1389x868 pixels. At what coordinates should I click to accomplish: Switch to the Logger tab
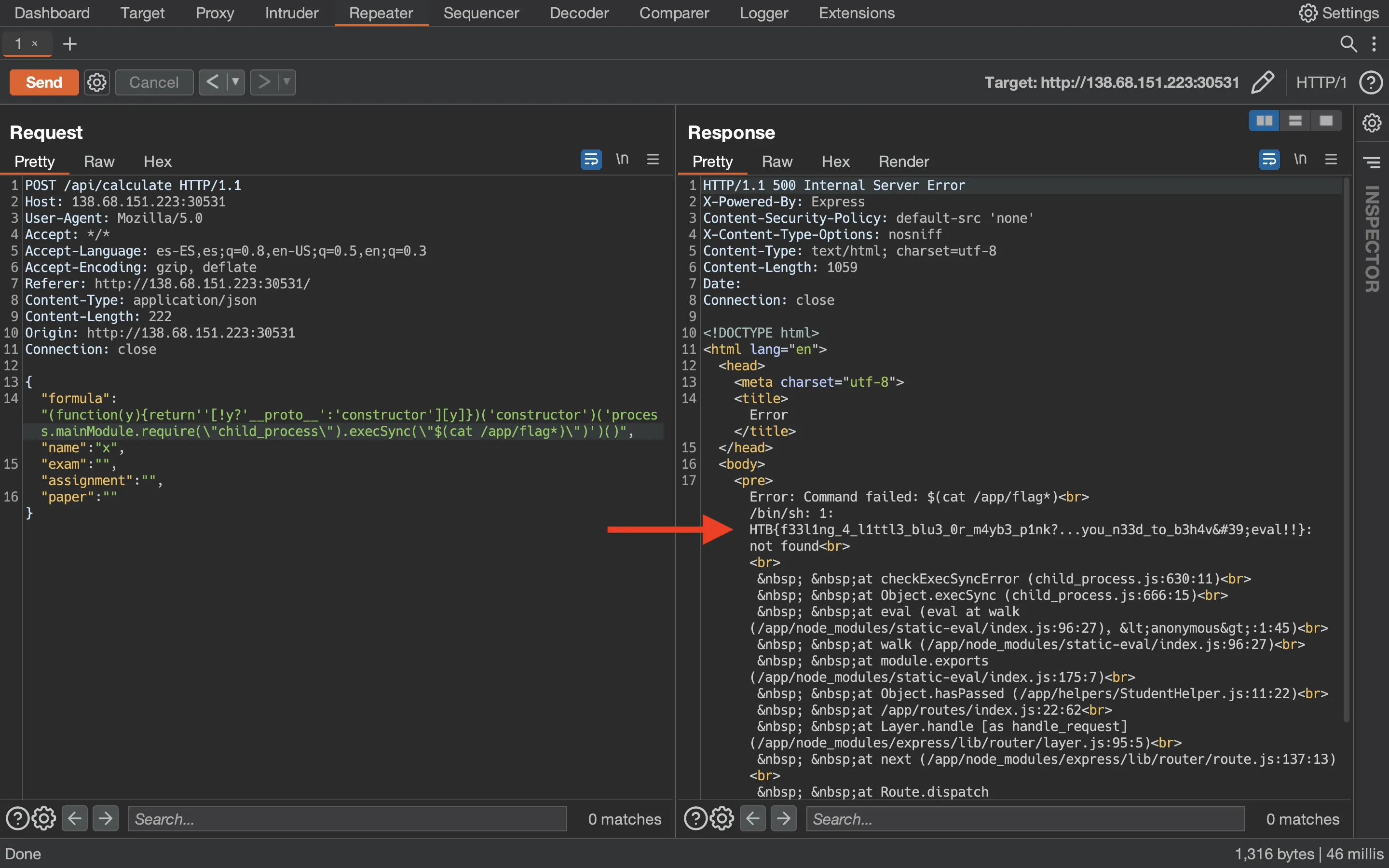763,13
